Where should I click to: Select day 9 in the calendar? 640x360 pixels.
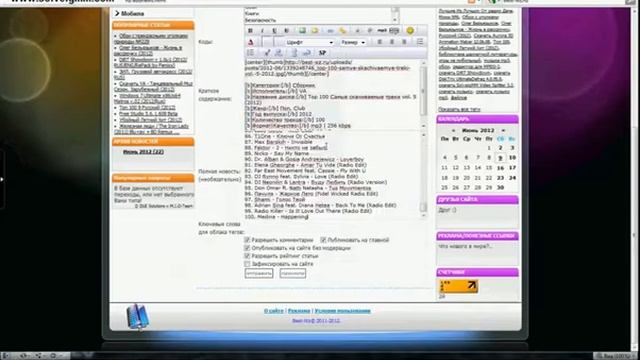tap(500, 158)
